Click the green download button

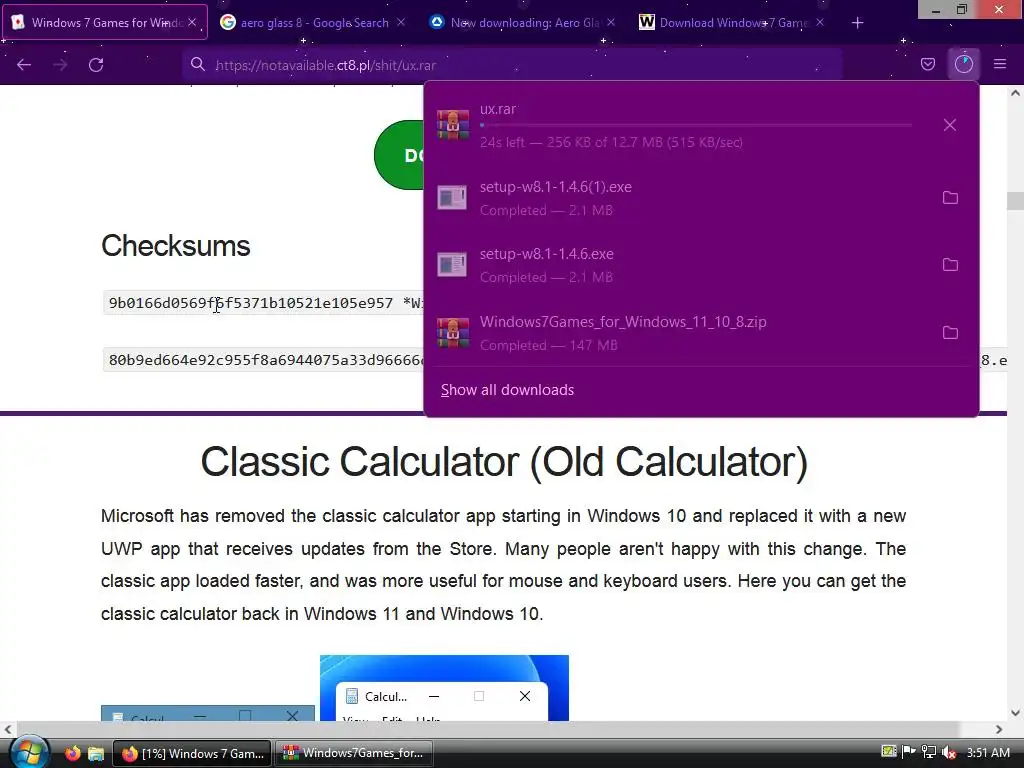tap(400, 155)
